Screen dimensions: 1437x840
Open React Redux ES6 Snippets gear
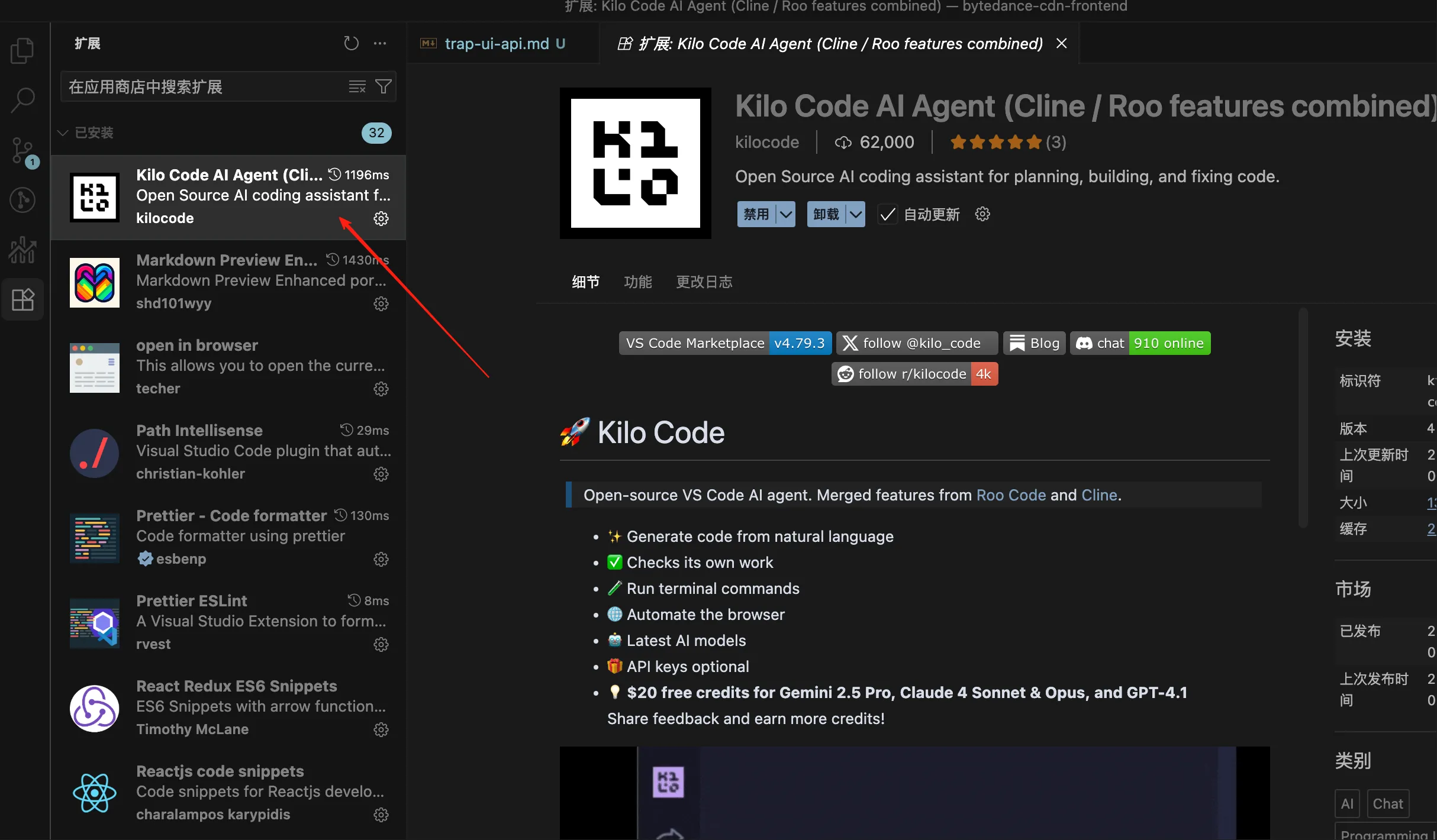pyautogui.click(x=381, y=729)
